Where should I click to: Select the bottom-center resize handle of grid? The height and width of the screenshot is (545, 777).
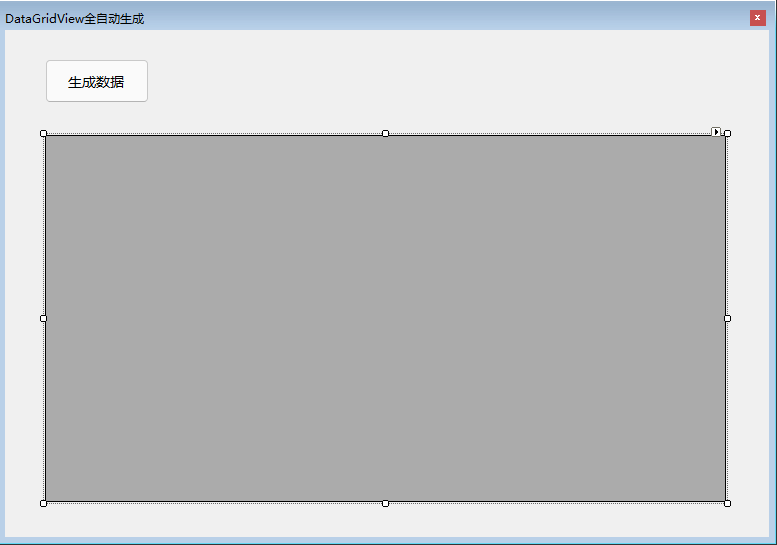pos(386,503)
